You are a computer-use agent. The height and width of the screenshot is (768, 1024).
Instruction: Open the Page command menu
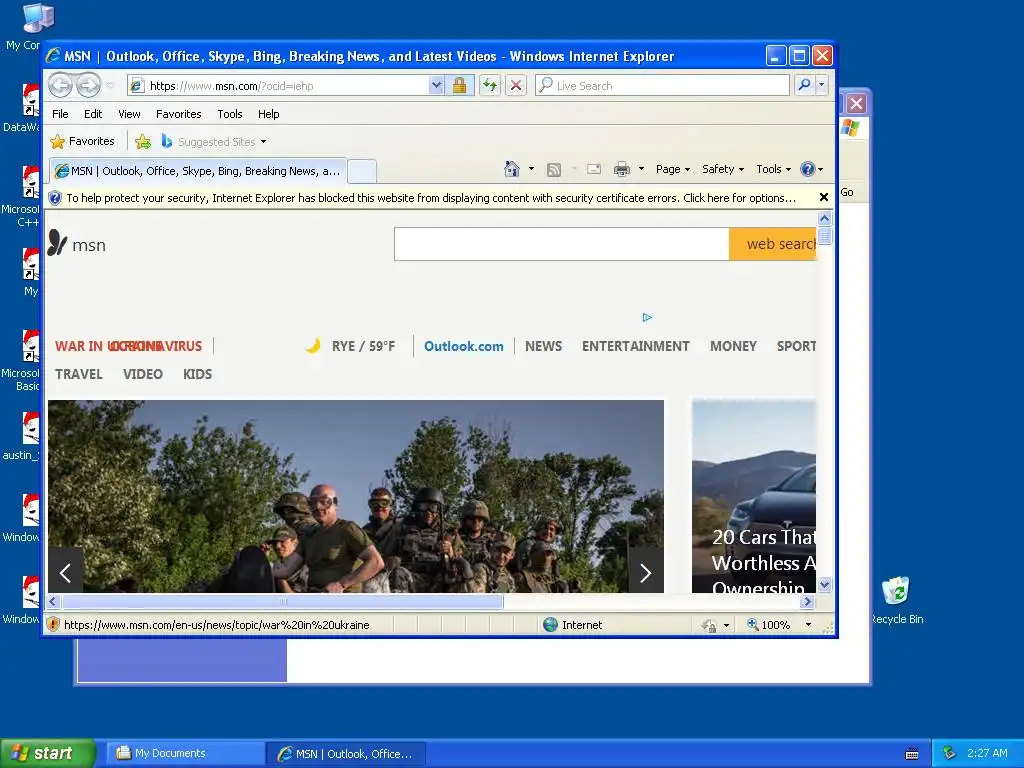(673, 169)
